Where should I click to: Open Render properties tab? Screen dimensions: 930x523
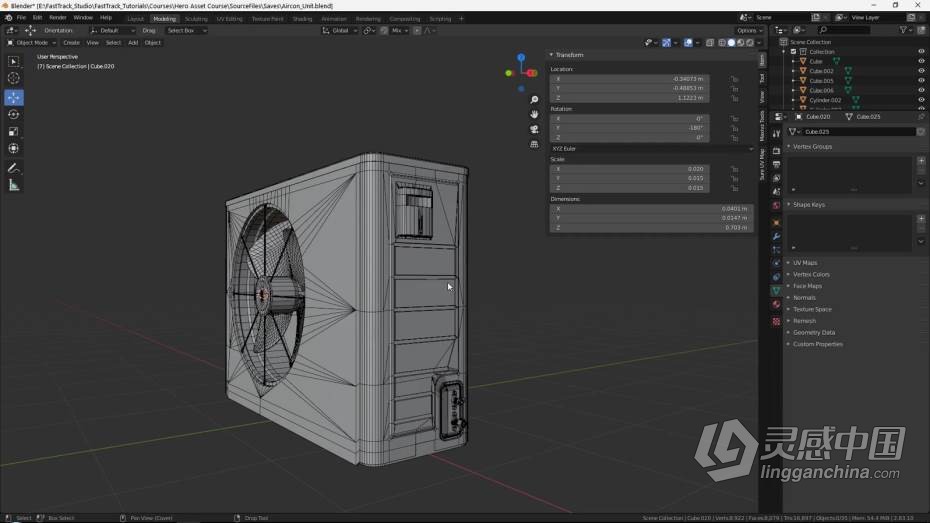(x=776, y=151)
